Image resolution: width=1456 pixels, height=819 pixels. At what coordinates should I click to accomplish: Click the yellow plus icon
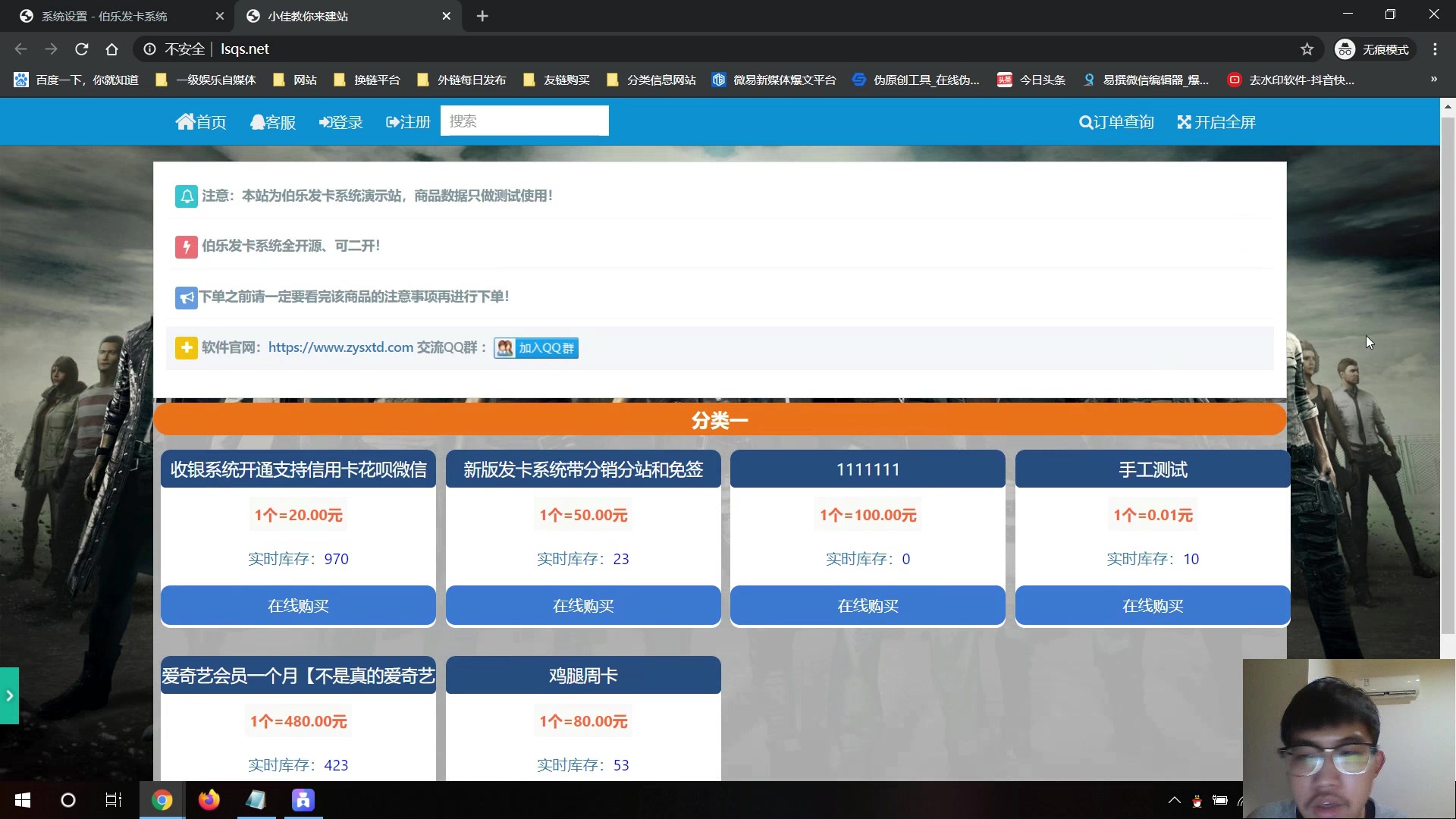tap(186, 348)
